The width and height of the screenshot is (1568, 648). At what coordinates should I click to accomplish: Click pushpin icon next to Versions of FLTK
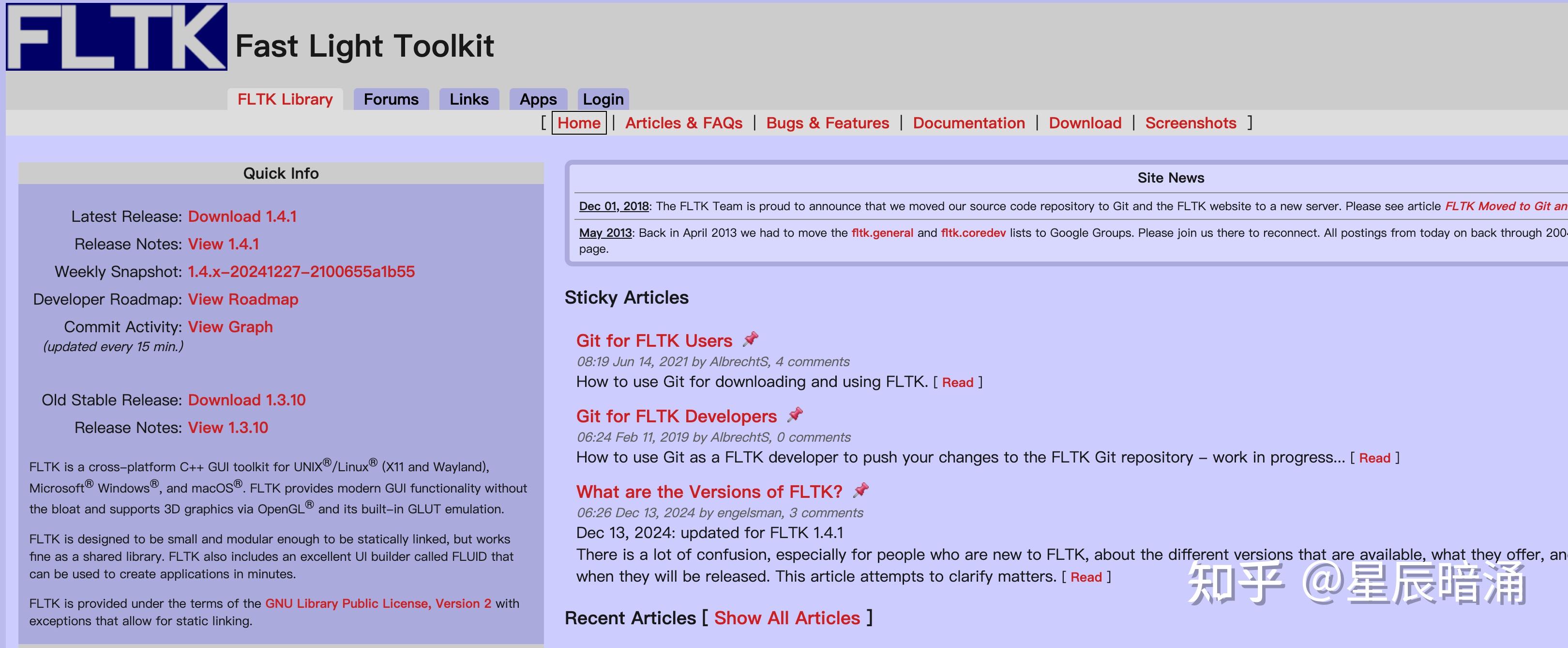click(860, 490)
